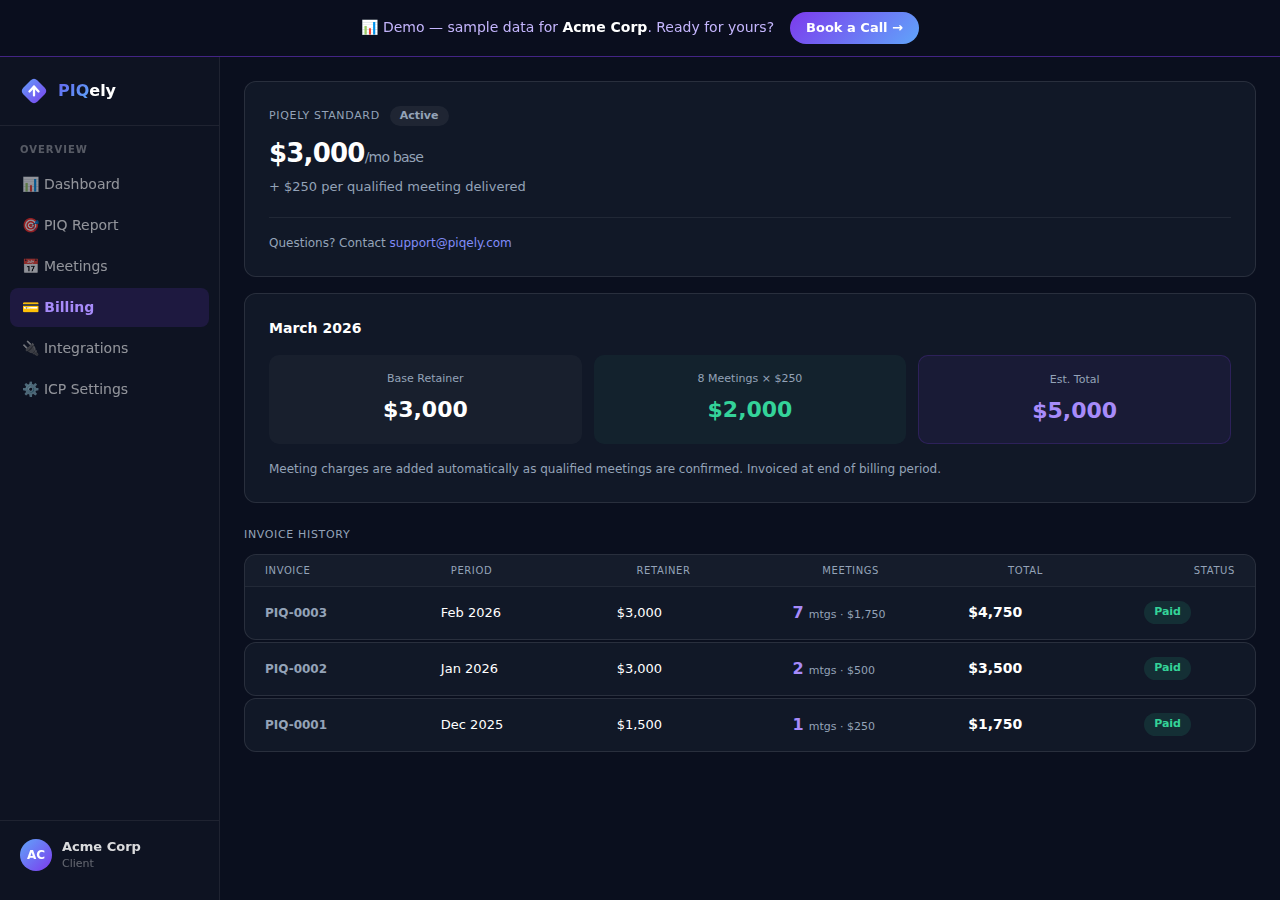Click the 8 Meetings × $250 card
Image resolution: width=1280 pixels, height=900 pixels.
[x=750, y=399]
